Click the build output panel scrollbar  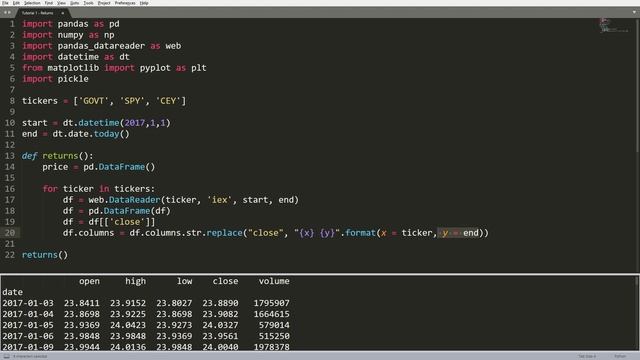pyautogui.click(x=637, y=313)
